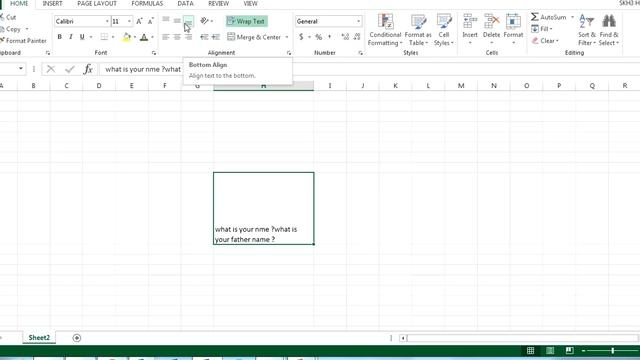Image resolution: width=640 pixels, height=360 pixels.
Task: Apply Percent Style
Action: click(318, 37)
